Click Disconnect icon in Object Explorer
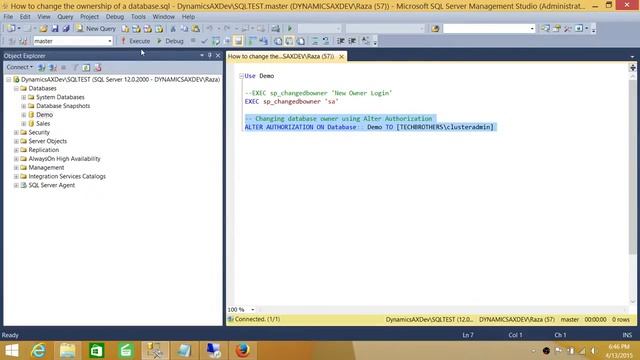Screen dimensions: 640x360 (53, 67)
